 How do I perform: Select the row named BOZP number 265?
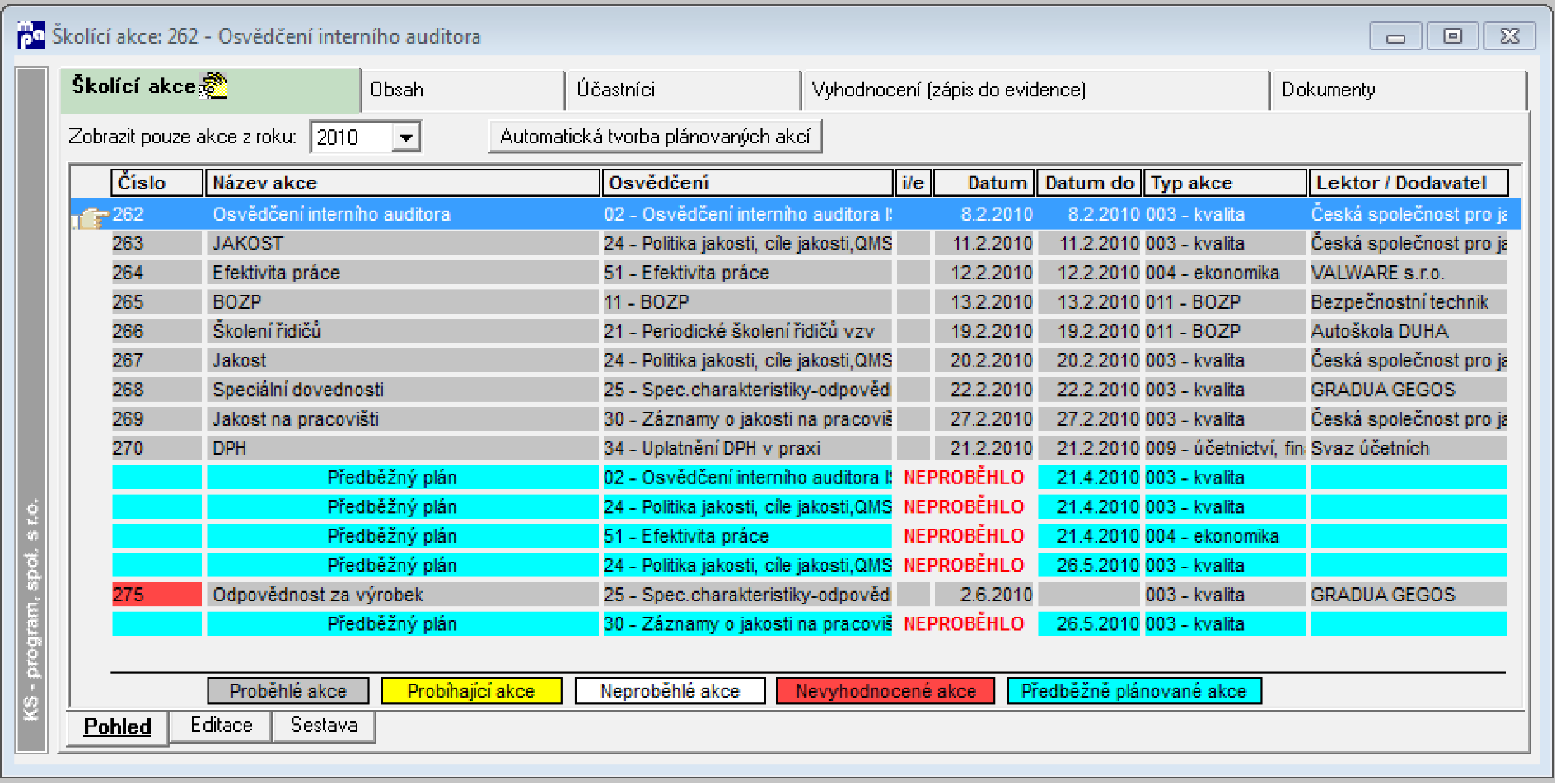[x=810, y=302]
